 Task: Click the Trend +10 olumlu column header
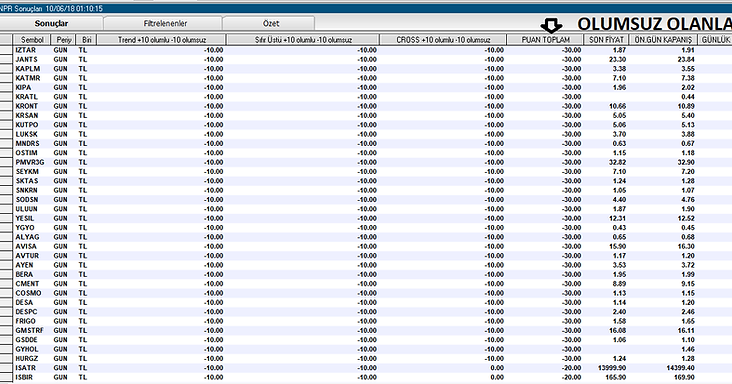coord(162,40)
